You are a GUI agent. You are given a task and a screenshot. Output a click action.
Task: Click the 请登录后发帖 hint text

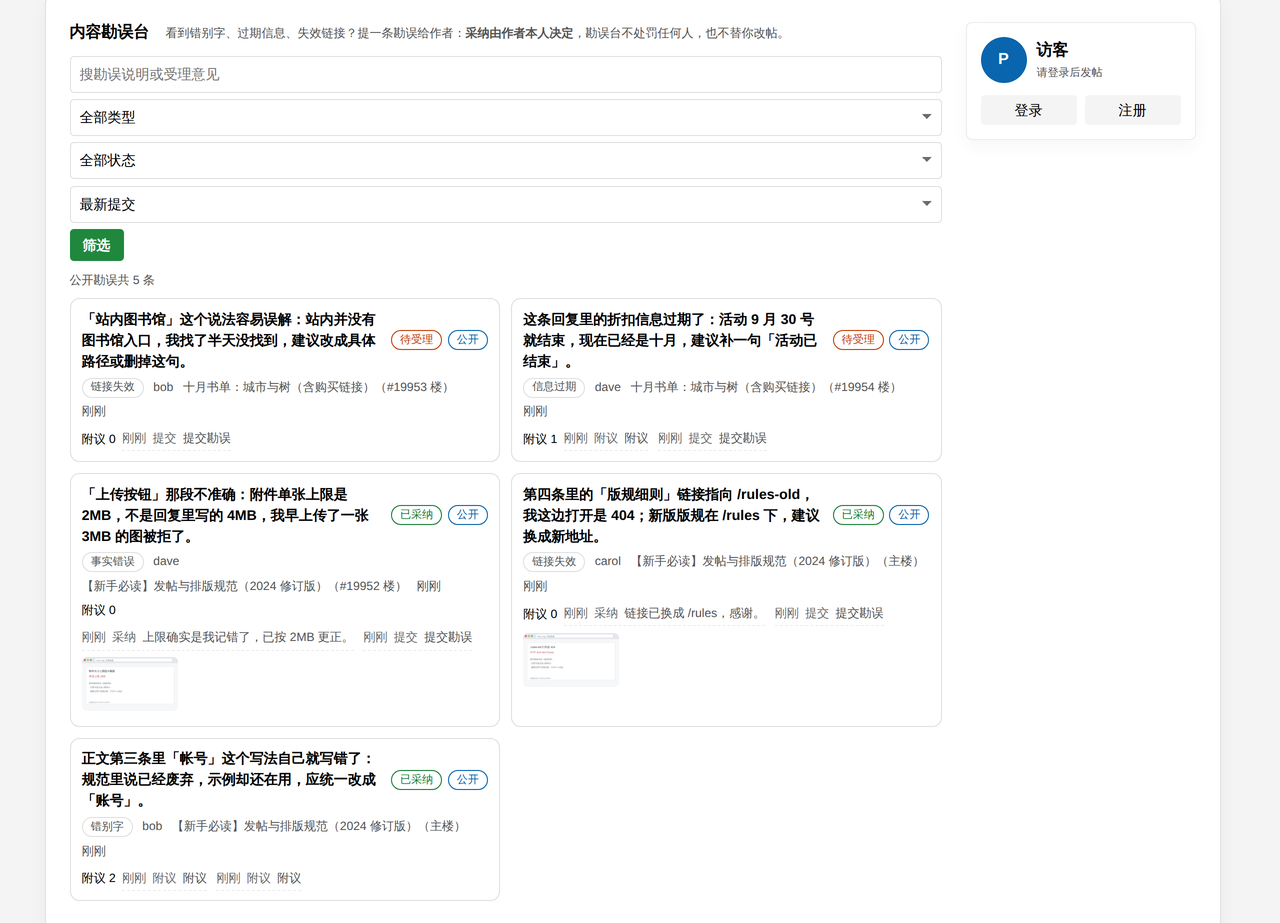point(1069,73)
